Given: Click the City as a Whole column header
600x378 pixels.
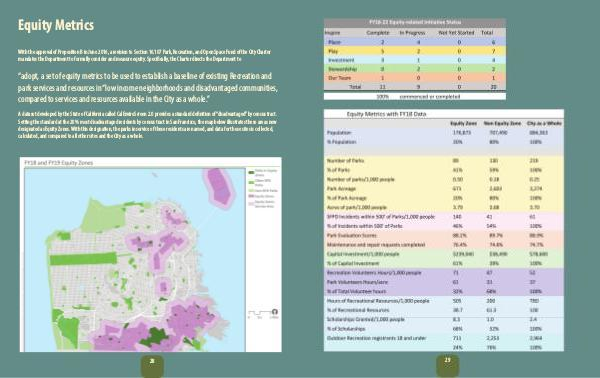Looking at the screenshot, I should click(544, 123).
